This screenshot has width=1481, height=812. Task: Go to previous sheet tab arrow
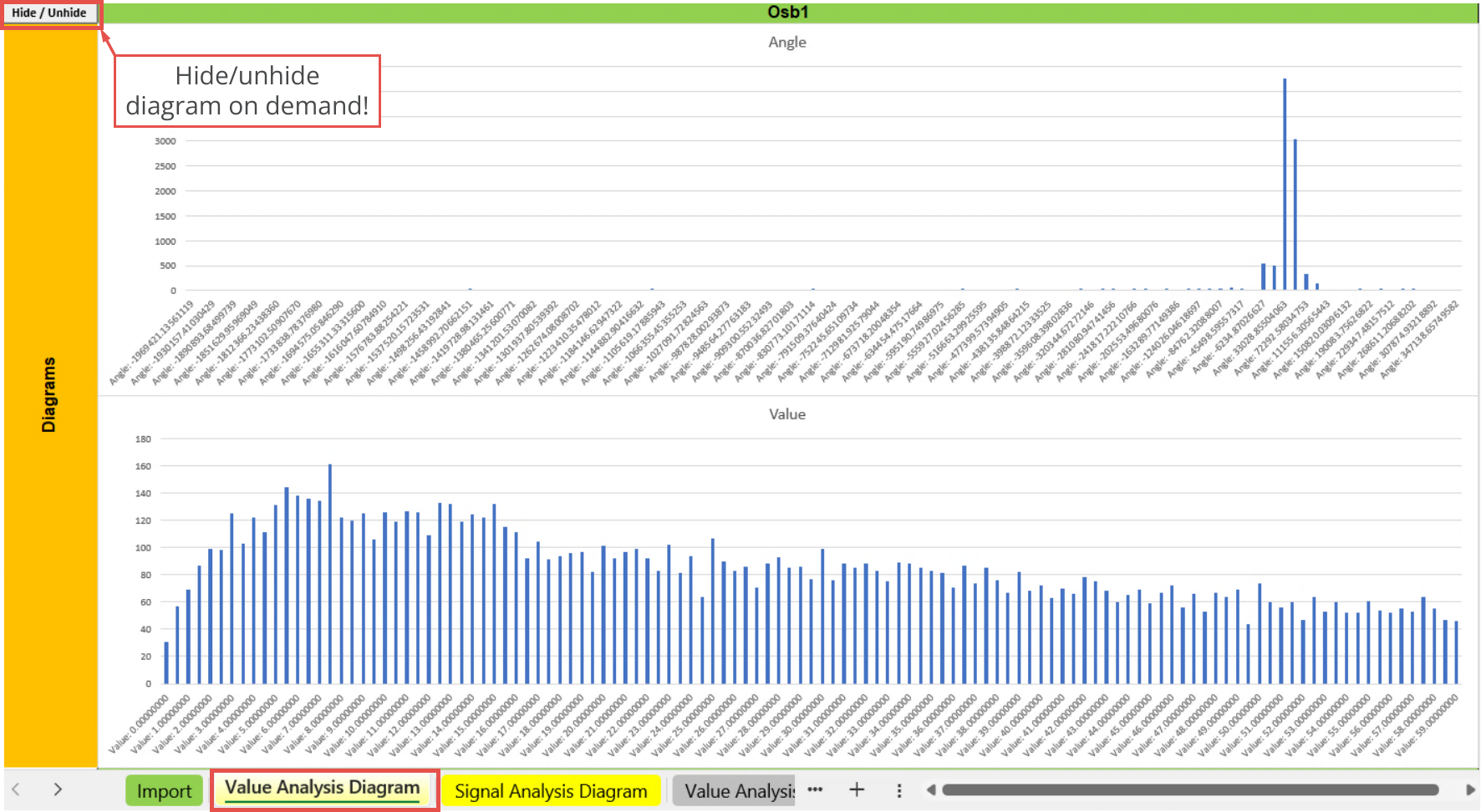[16, 789]
